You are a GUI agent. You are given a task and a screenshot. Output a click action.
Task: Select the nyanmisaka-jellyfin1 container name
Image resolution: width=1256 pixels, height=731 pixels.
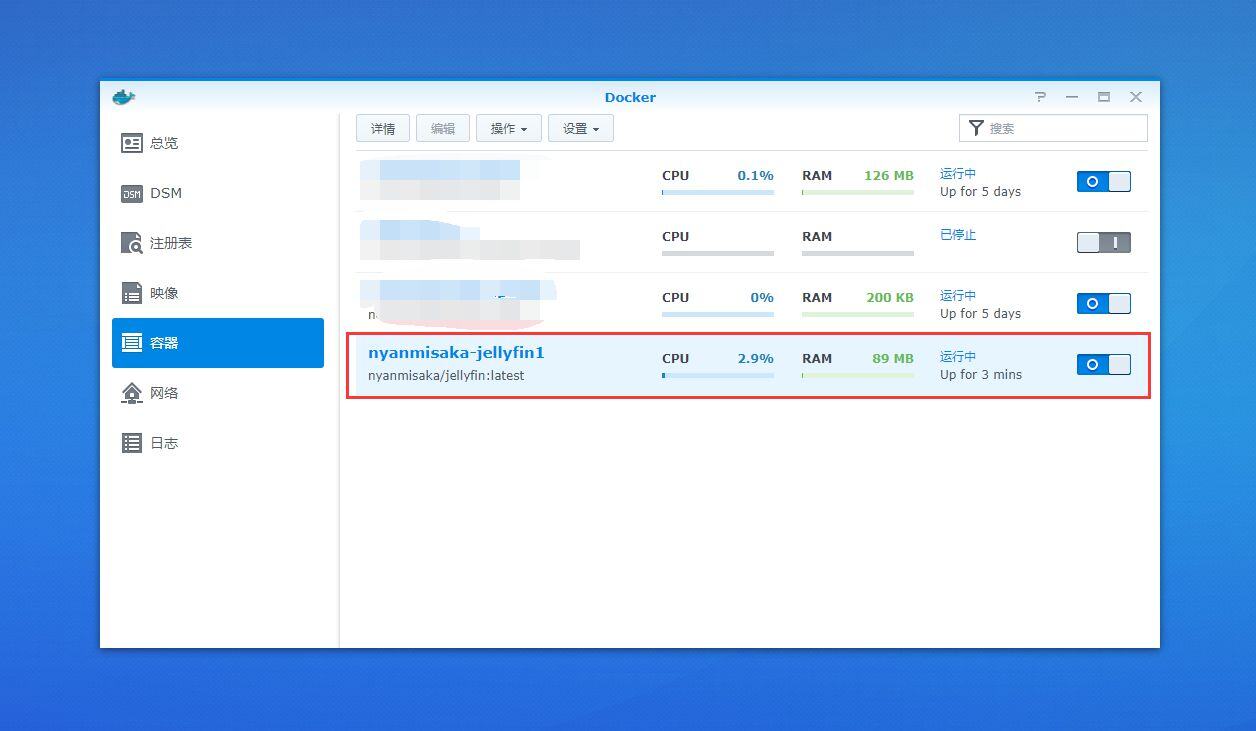pyautogui.click(x=456, y=353)
